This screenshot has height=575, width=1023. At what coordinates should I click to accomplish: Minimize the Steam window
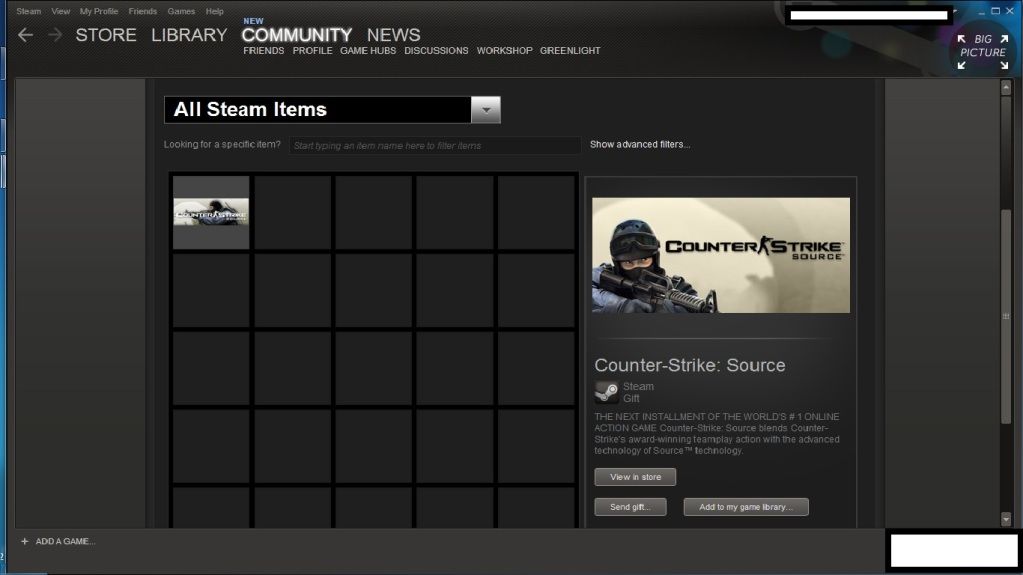click(x=981, y=12)
